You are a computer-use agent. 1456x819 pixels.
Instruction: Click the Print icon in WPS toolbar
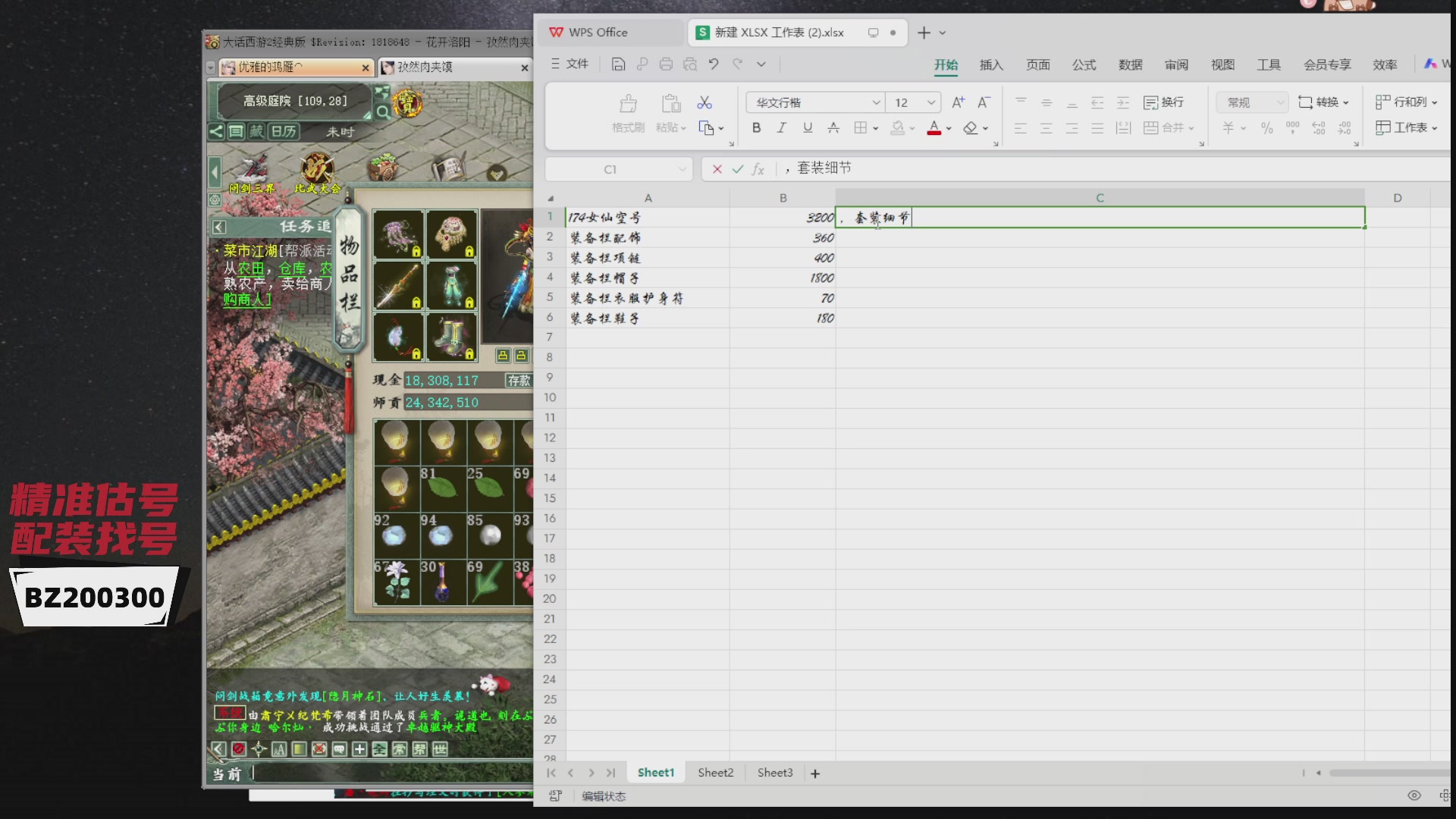tap(666, 64)
